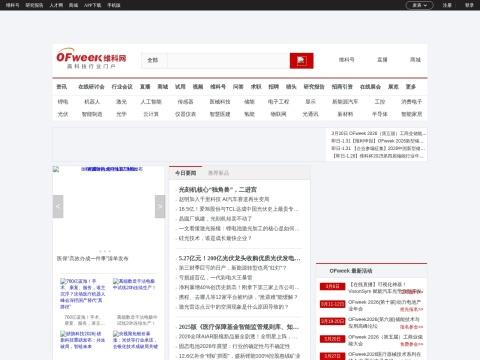Go to next carousel slide arrow
480x360 pixels.
[160, 206]
